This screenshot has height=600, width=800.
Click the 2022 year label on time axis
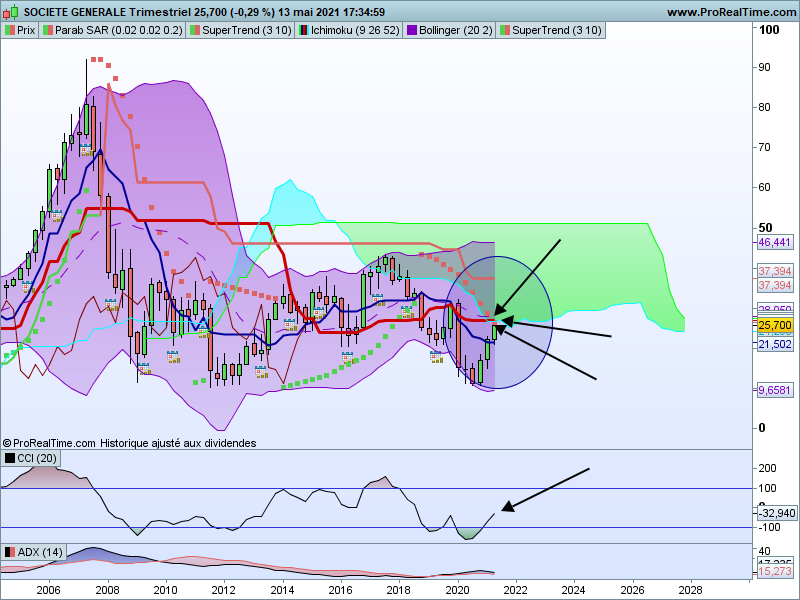click(x=516, y=590)
